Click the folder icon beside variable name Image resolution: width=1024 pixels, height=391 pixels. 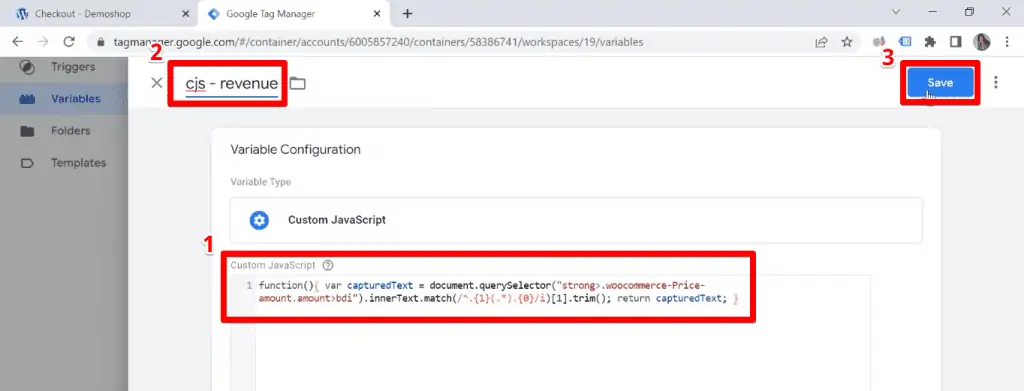coord(298,83)
